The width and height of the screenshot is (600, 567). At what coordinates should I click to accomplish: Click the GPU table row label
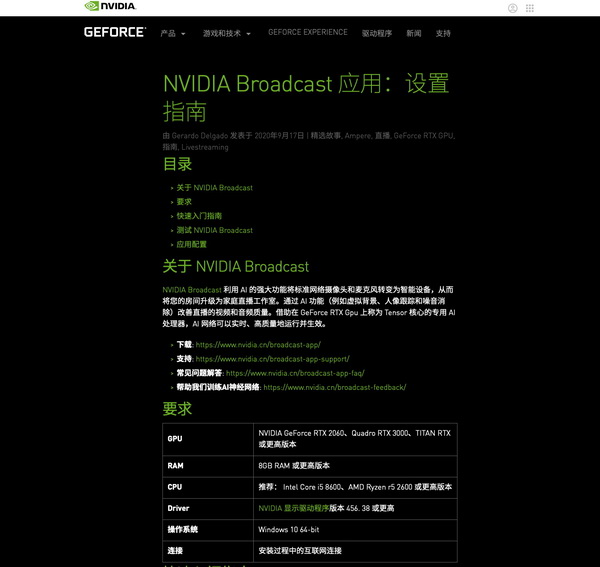(175, 439)
